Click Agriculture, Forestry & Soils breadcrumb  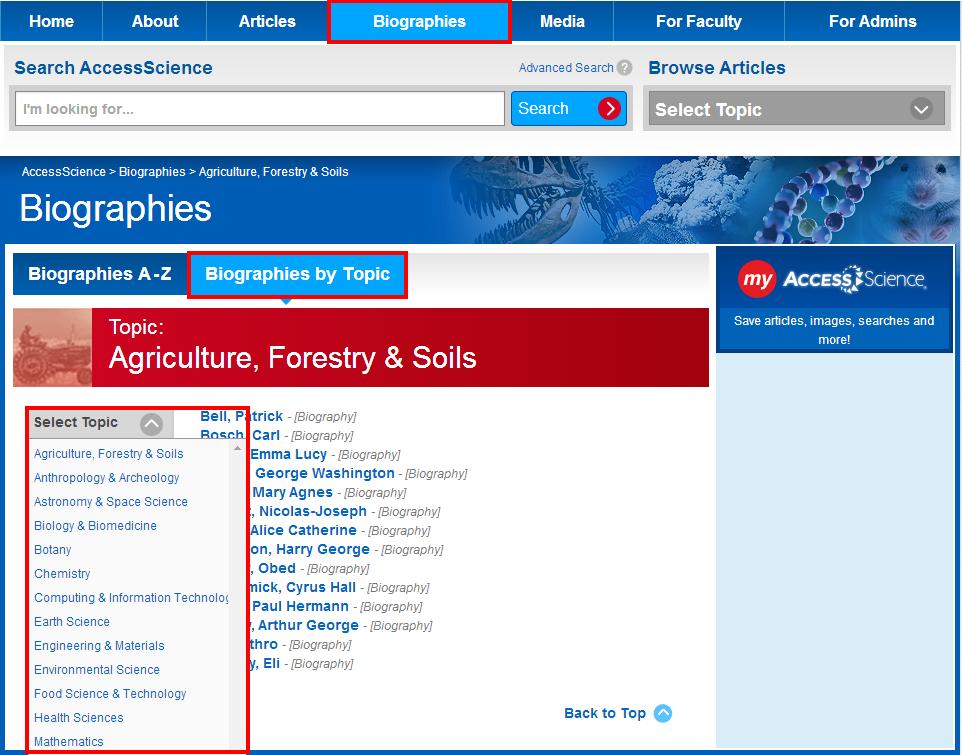click(274, 172)
